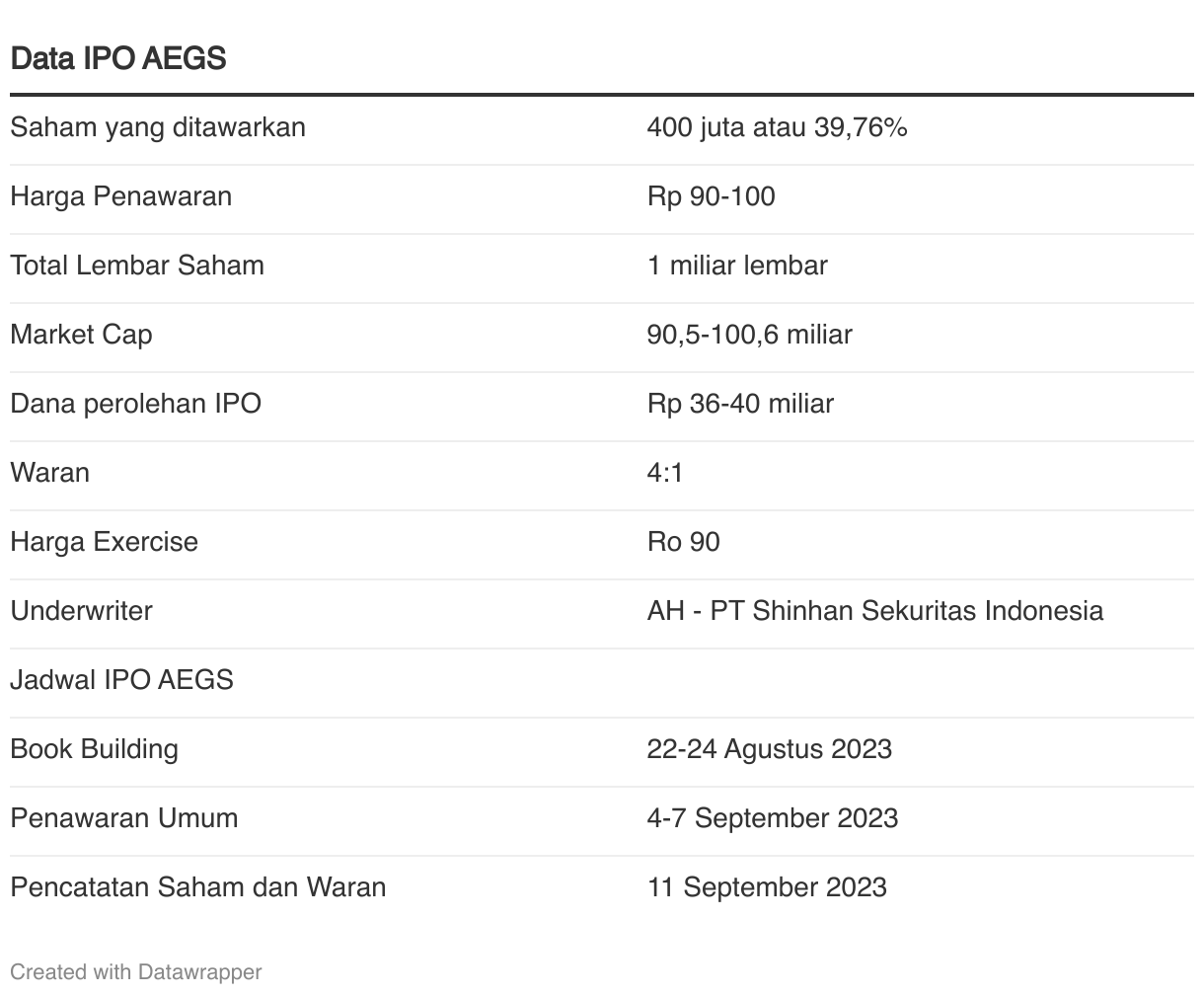This screenshot has height=995, width=1204.
Task: Select the Harga Penawaran row label
Action: (x=121, y=196)
